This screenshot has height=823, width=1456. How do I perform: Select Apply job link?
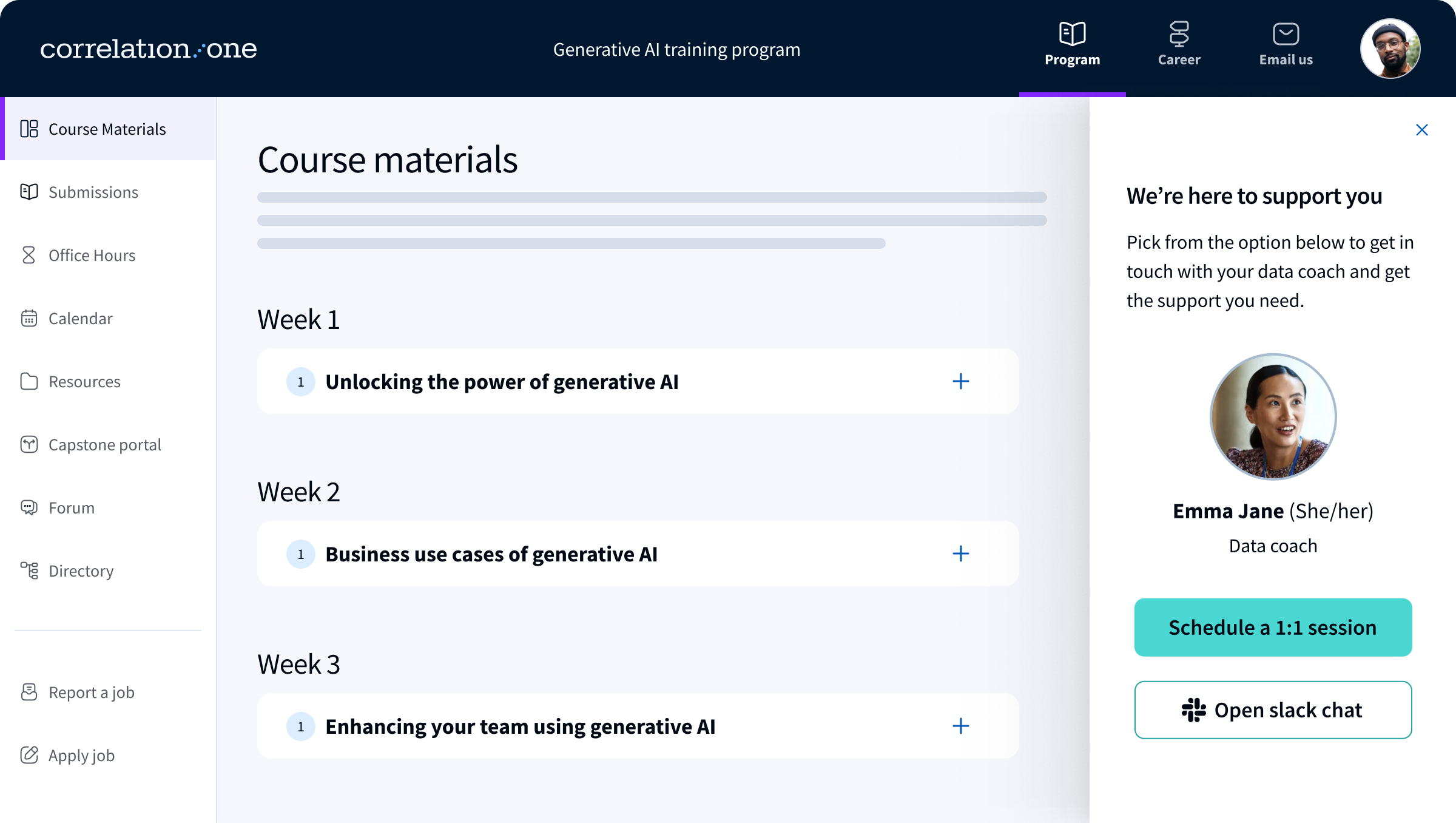108,755
